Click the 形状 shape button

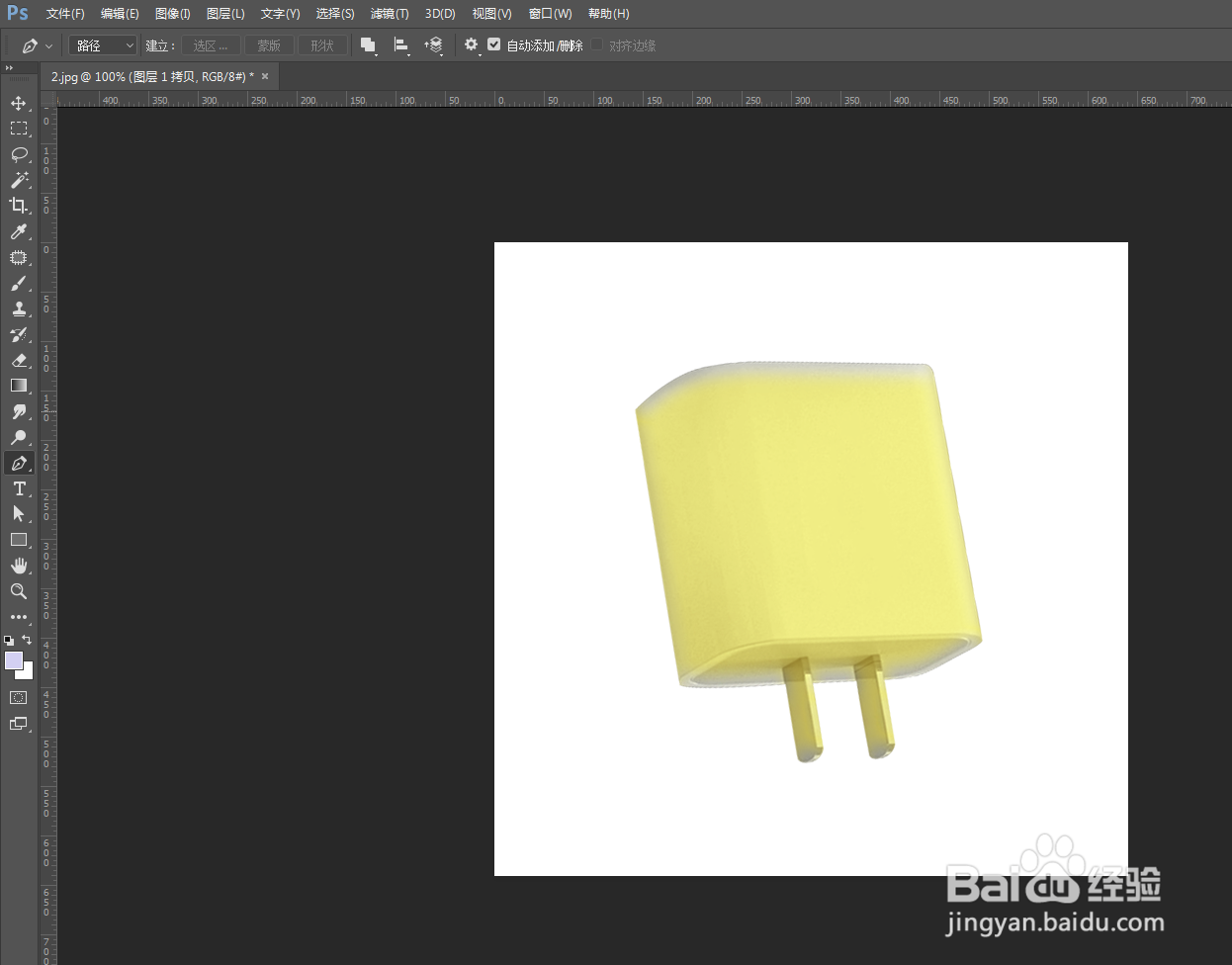coord(322,45)
